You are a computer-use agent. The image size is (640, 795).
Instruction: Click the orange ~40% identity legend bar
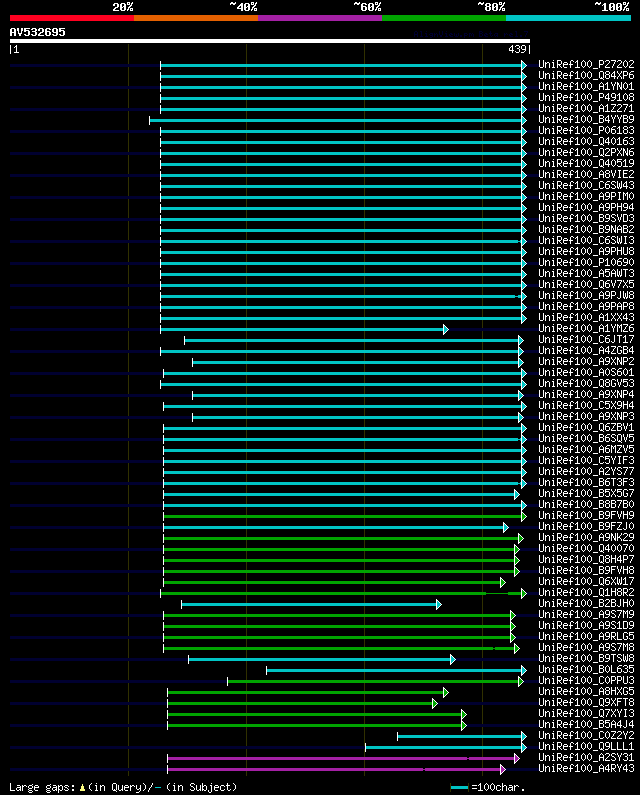[196, 18]
